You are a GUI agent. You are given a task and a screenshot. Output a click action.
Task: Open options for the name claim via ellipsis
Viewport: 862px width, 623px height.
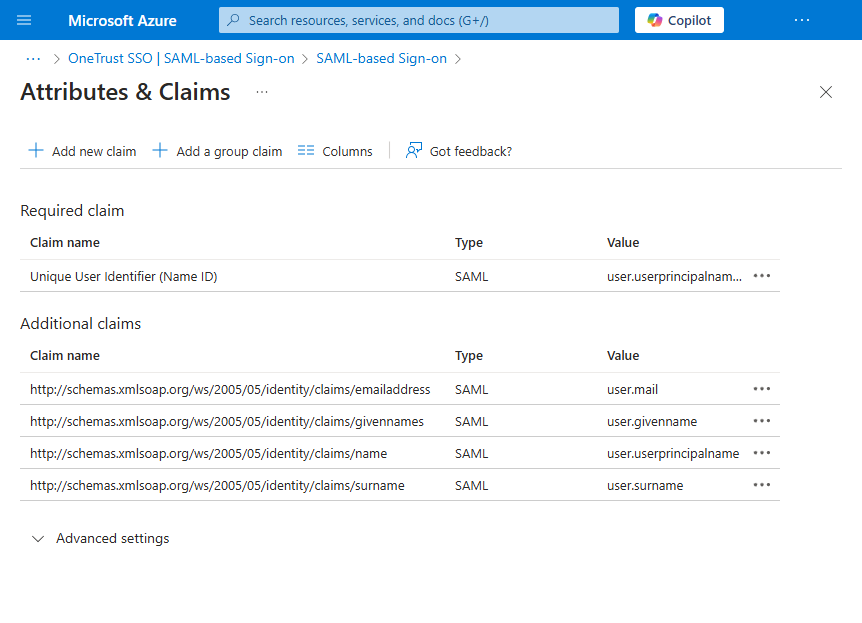[x=762, y=452]
